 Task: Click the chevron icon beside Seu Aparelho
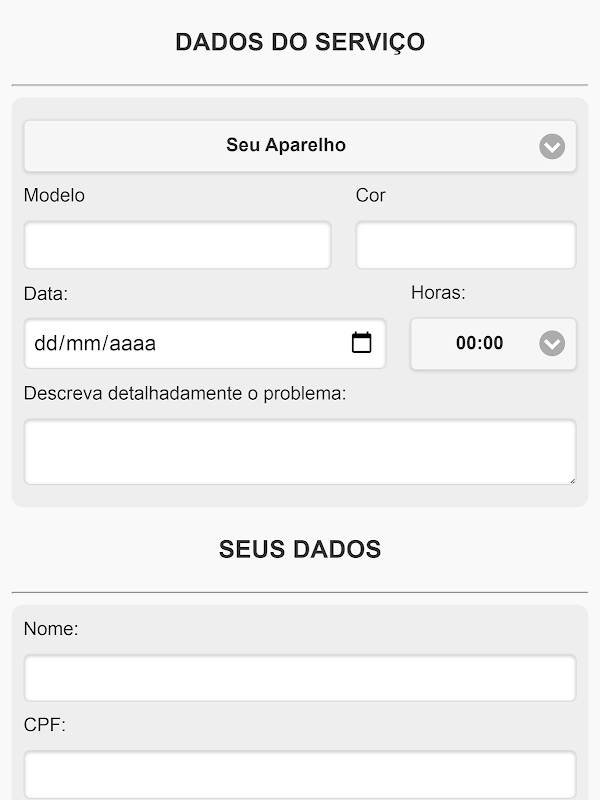click(552, 147)
